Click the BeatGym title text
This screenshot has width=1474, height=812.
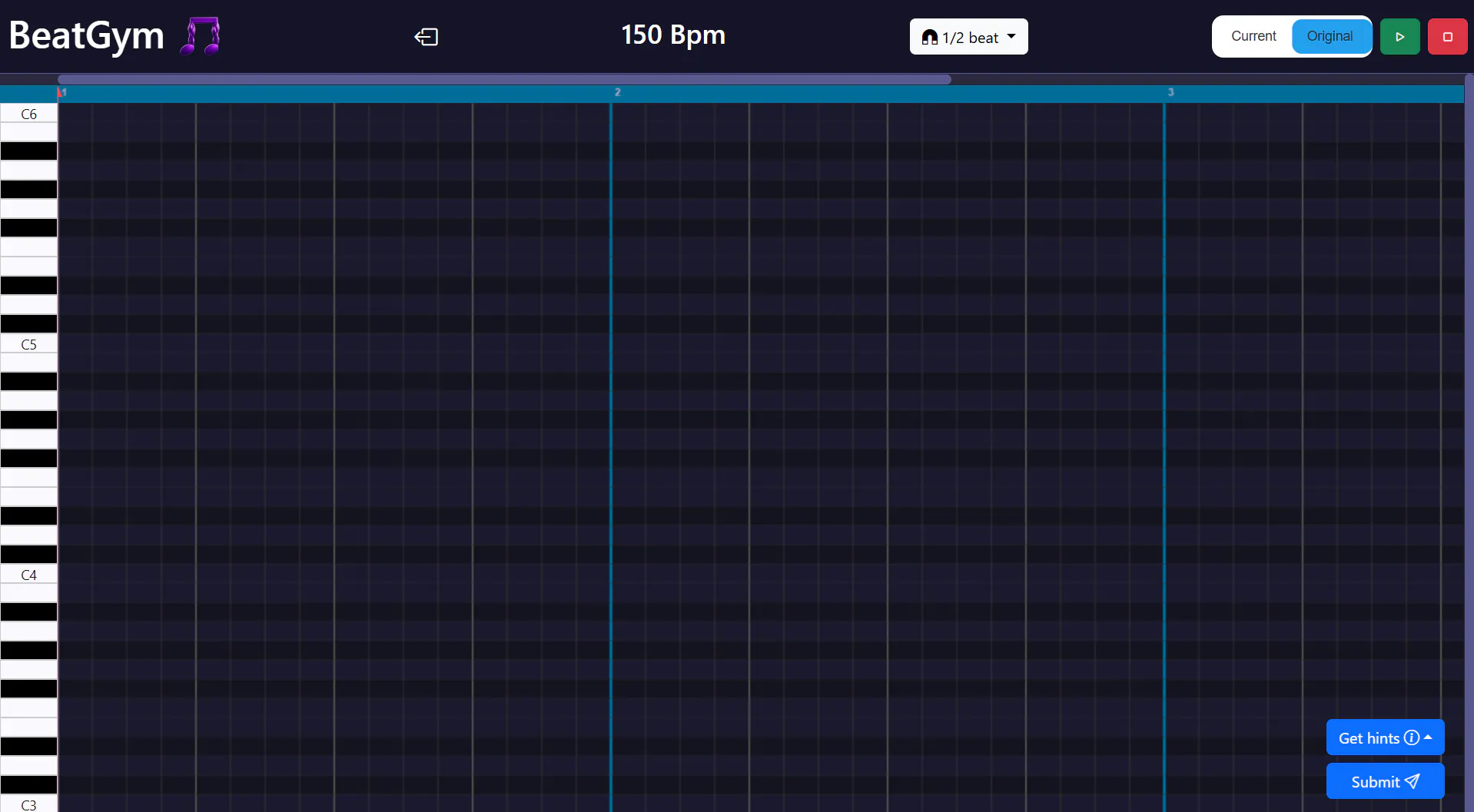[x=87, y=36]
